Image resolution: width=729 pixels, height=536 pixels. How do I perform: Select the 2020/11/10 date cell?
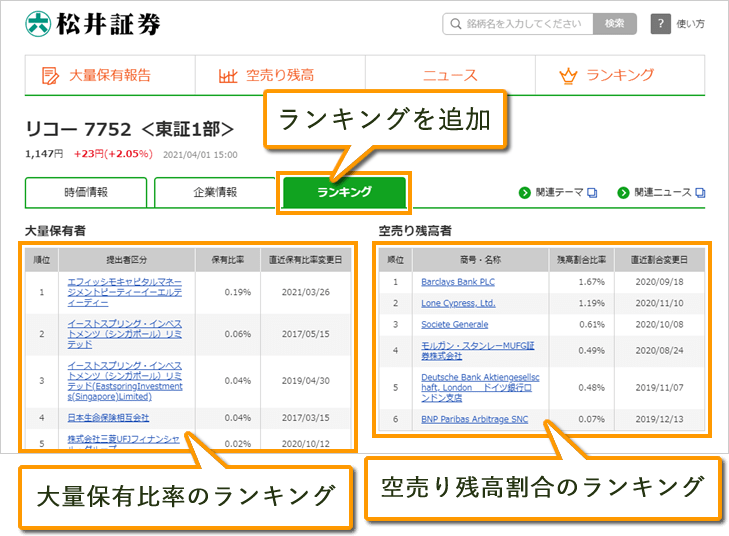tap(659, 303)
